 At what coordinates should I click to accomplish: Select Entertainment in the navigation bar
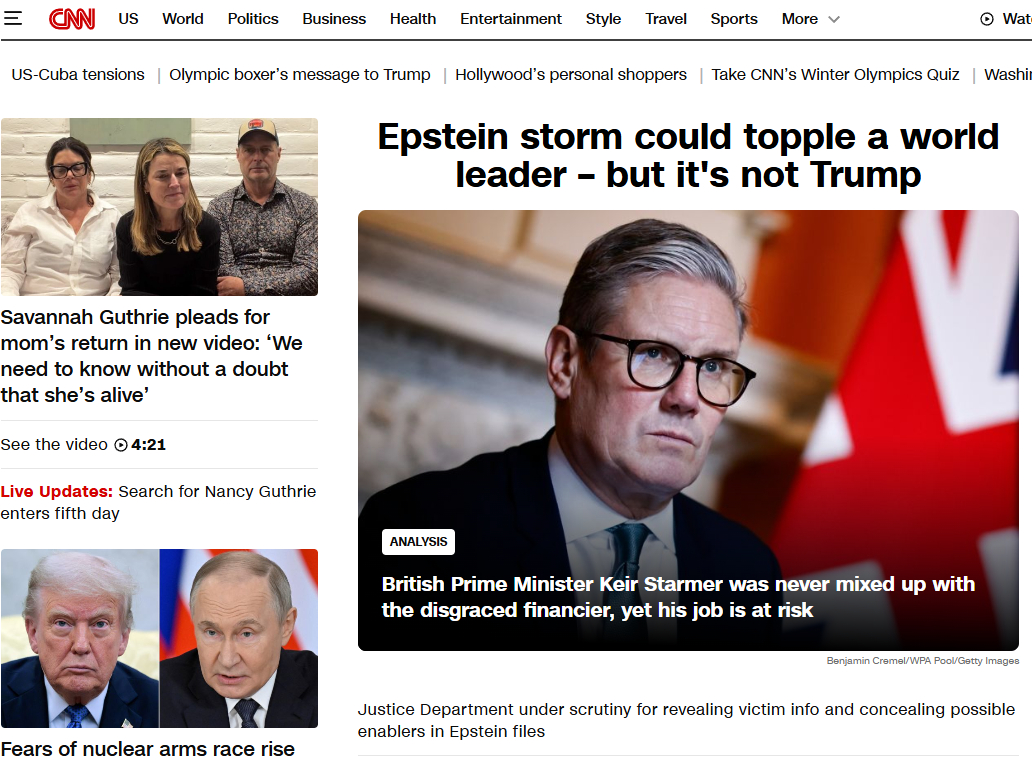coord(511,19)
